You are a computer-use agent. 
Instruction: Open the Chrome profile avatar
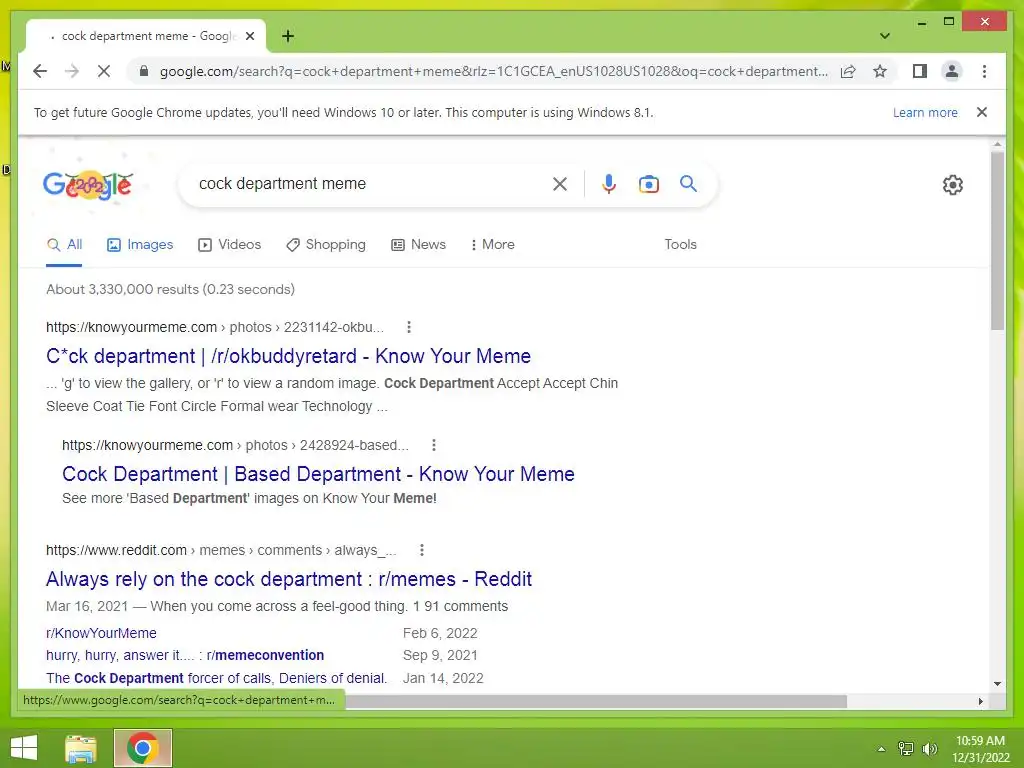[952, 71]
